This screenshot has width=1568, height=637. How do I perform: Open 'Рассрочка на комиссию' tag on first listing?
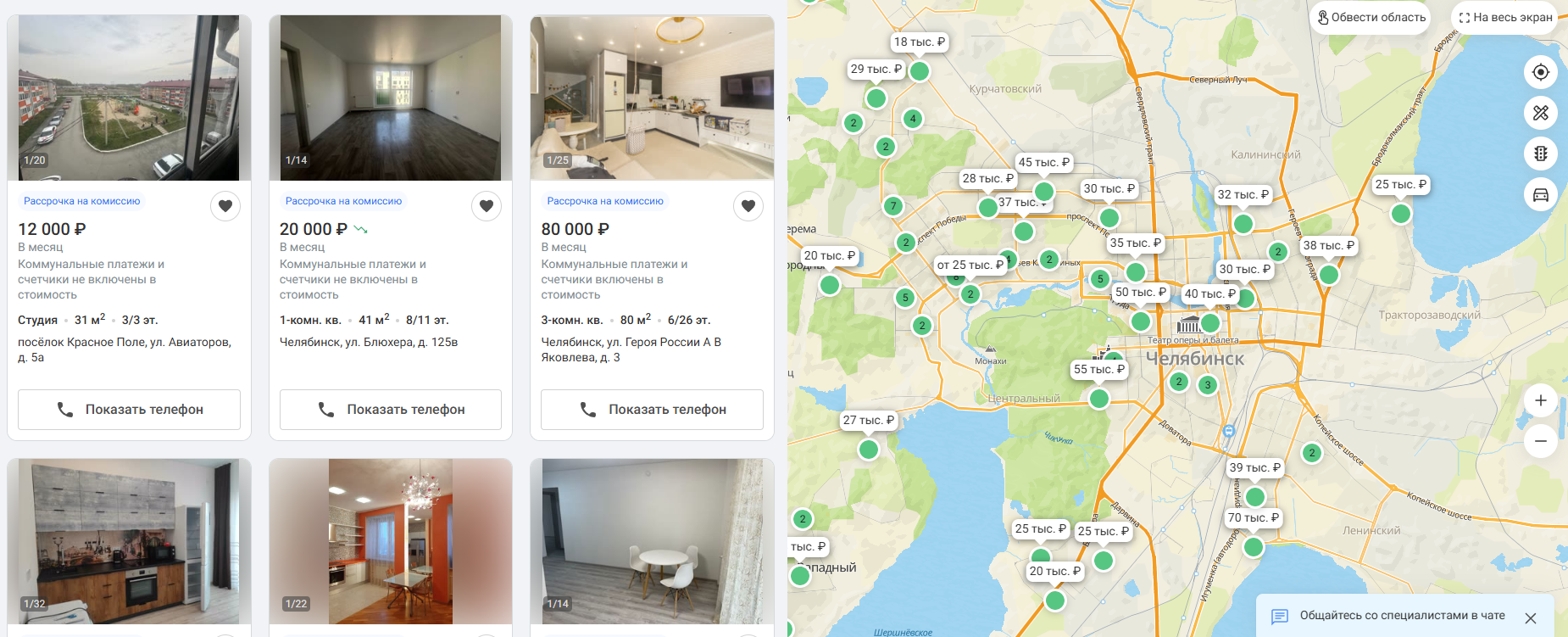click(82, 201)
